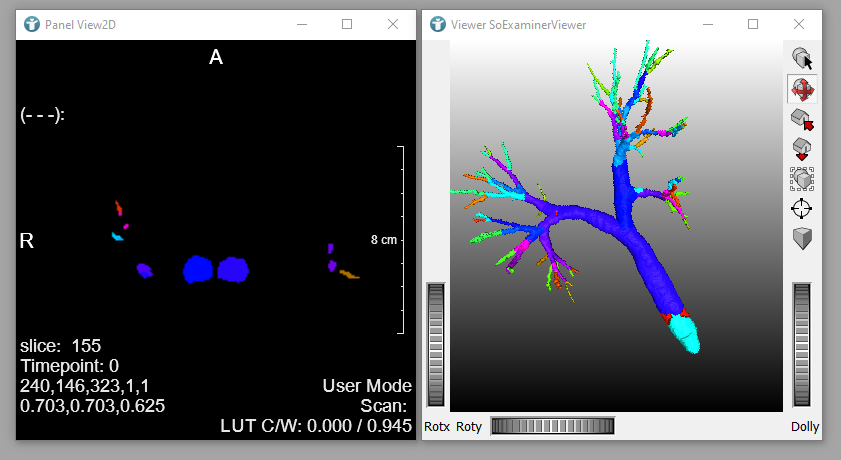Maximize the Panel View2D window
Image resolution: width=841 pixels, height=460 pixels.
click(x=347, y=24)
